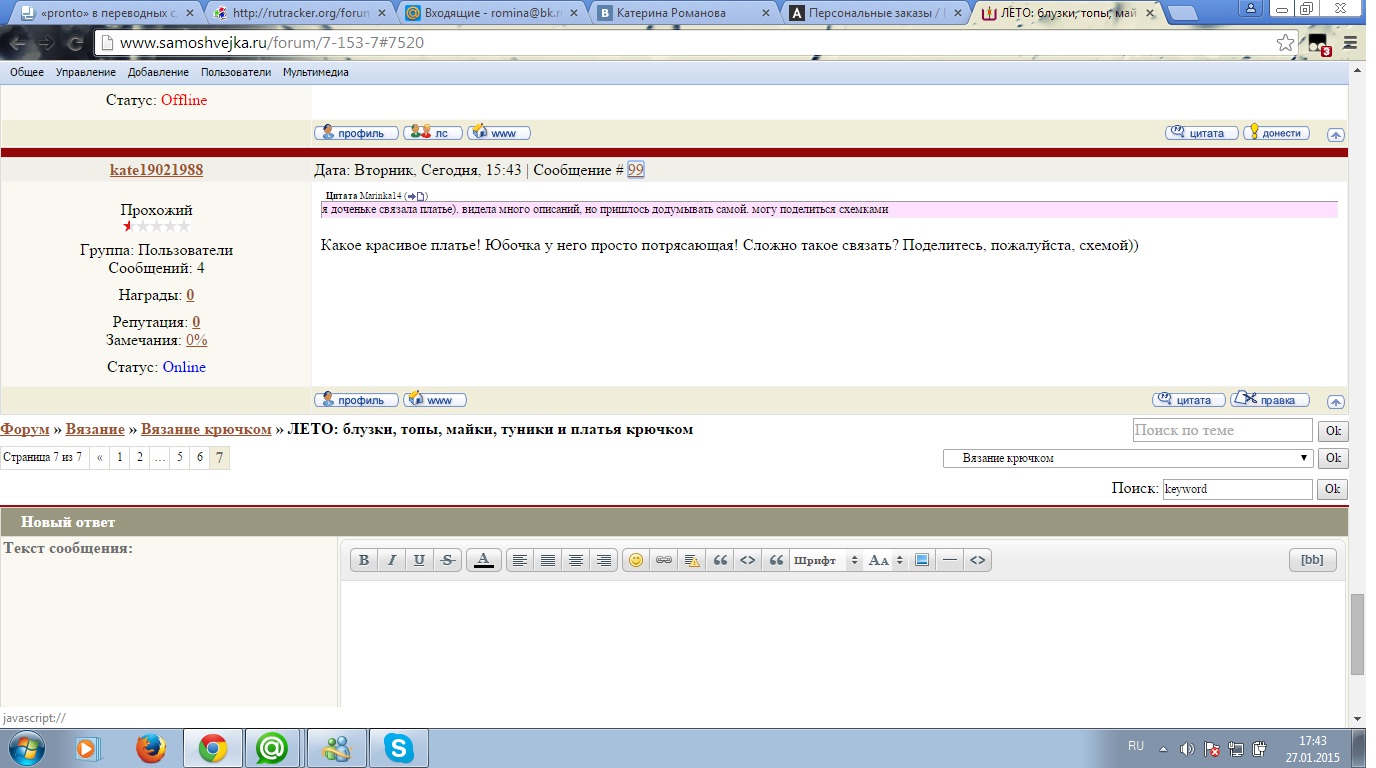Switch to the Входящие mail tab
The width and height of the screenshot is (1376, 768).
[492, 14]
